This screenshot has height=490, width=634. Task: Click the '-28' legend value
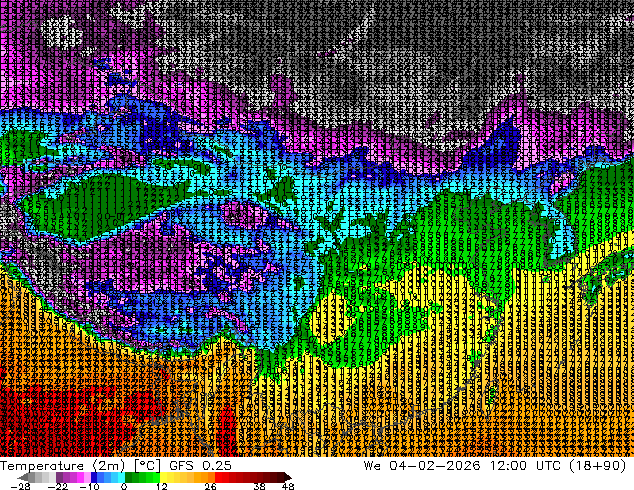coord(20,486)
